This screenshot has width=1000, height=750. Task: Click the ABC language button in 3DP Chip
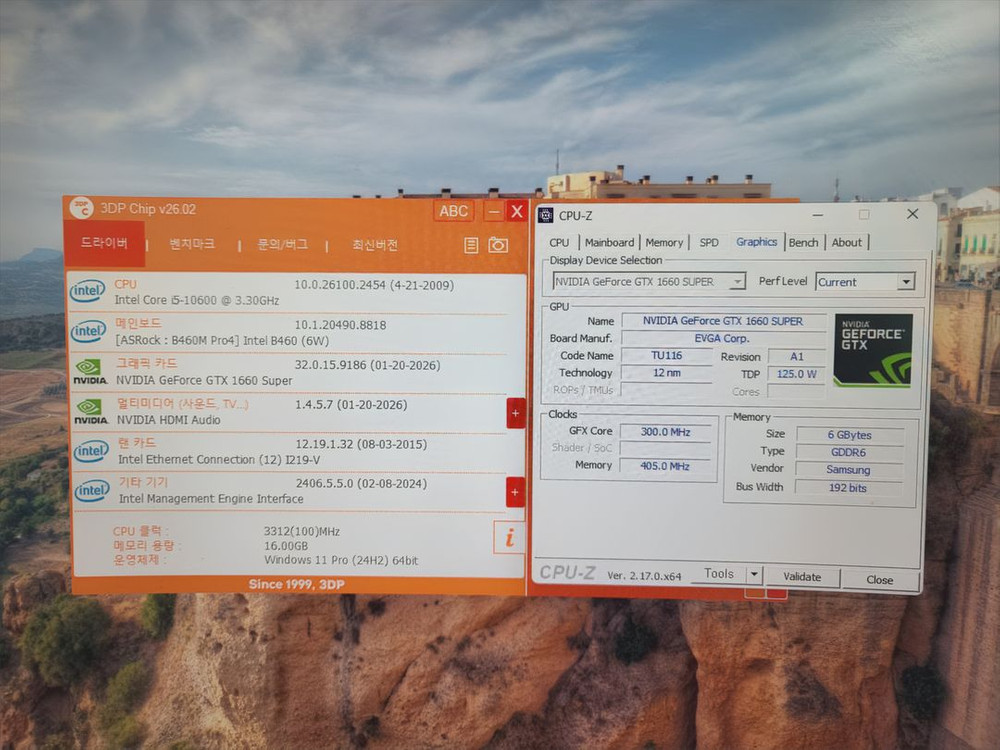453,211
